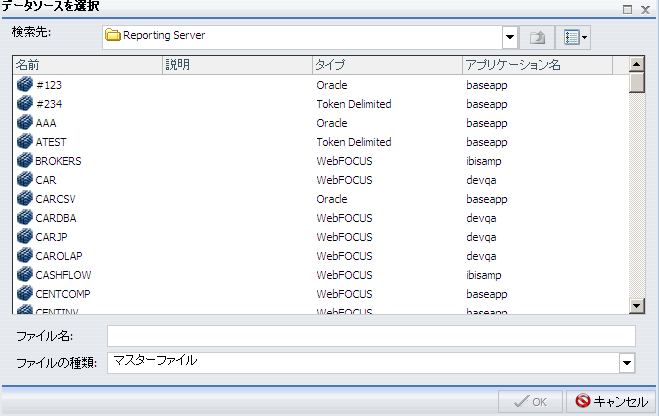Click baseapp in CARCSV row
The image size is (659, 416).
pyautogui.click(x=487, y=199)
